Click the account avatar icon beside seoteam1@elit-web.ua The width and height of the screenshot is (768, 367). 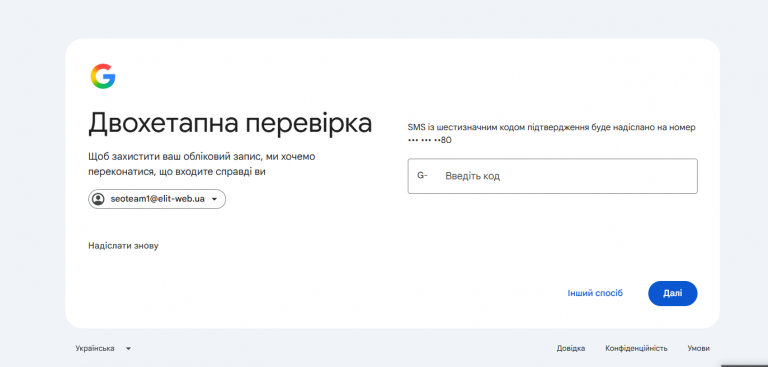(98, 199)
